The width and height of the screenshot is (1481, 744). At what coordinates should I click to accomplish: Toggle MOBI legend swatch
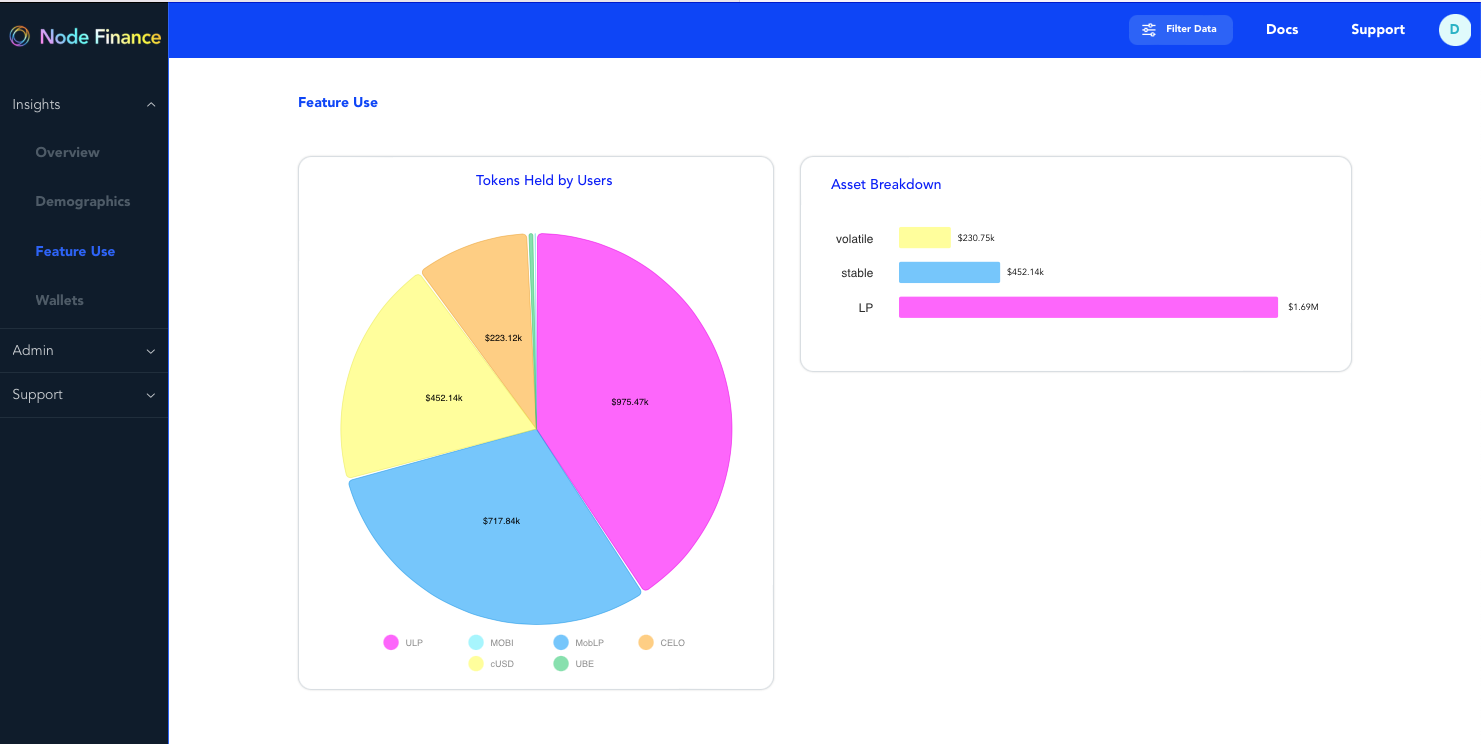click(476, 642)
